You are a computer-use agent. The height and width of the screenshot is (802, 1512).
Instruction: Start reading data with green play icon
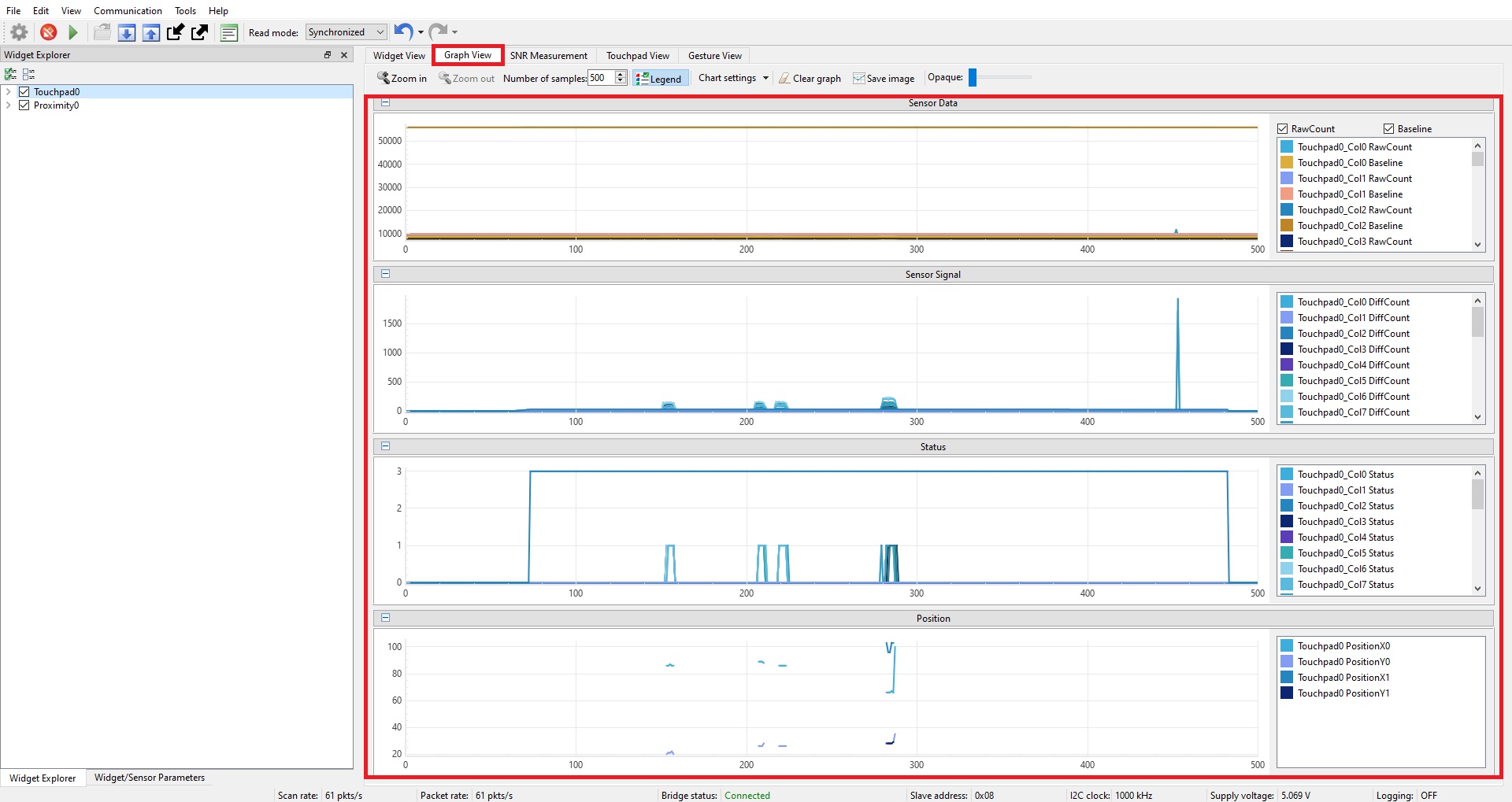pos(73,32)
